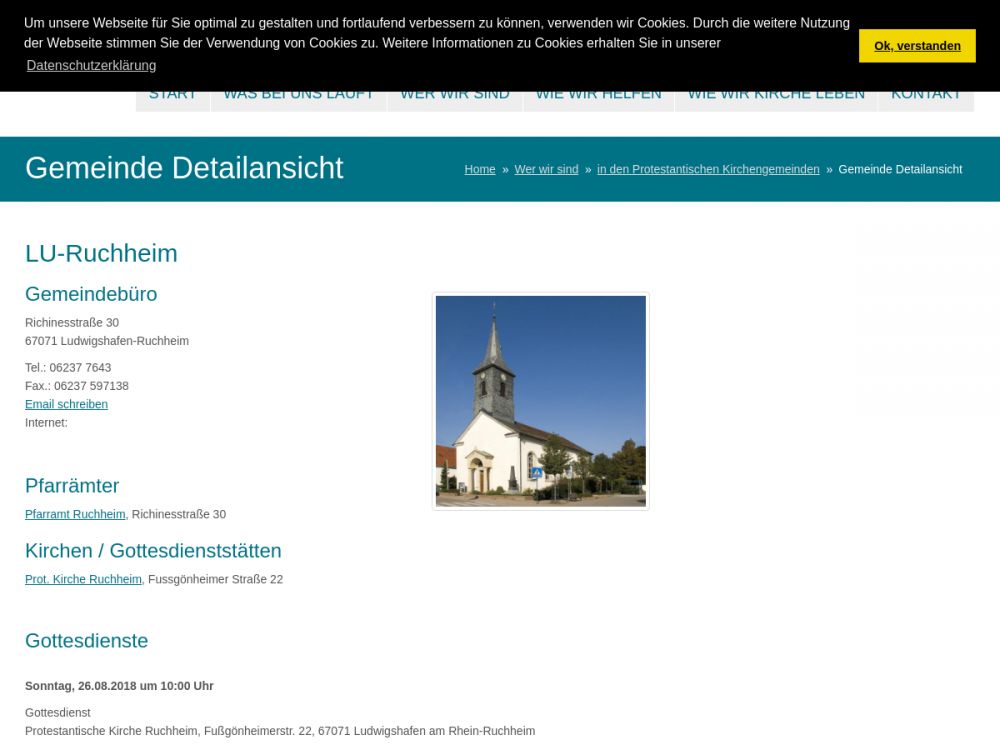1000x750 pixels.
Task: Click the 'LU-Ruchheim' heading
Action: click(101, 254)
